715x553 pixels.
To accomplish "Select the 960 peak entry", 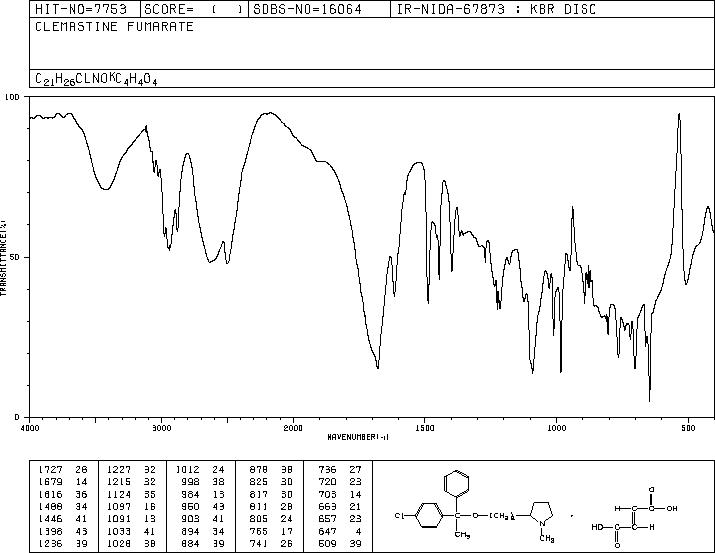I will tap(203, 506).
